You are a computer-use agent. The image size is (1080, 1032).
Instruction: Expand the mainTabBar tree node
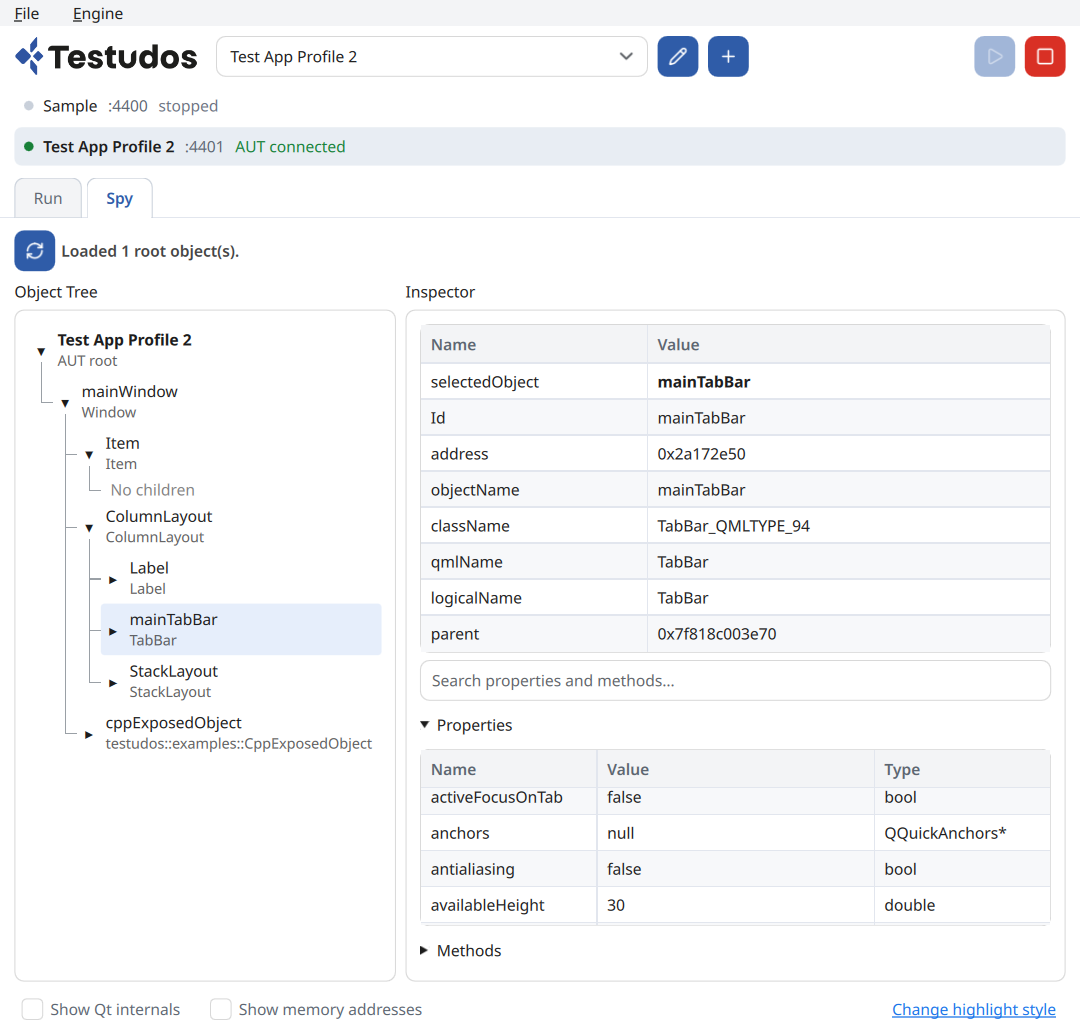coord(113,631)
